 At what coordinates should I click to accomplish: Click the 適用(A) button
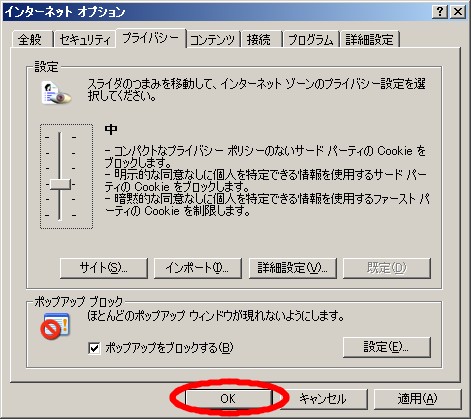click(x=418, y=399)
